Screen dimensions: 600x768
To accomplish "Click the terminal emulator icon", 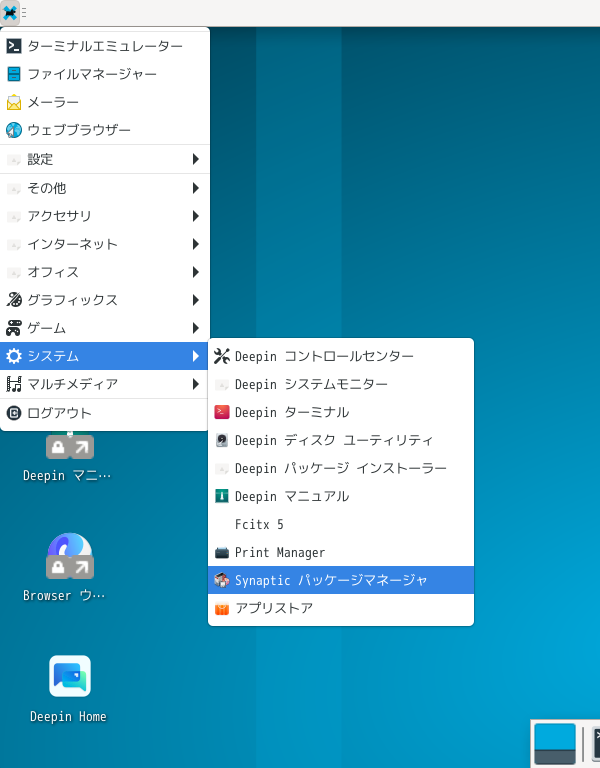I will coord(14,46).
